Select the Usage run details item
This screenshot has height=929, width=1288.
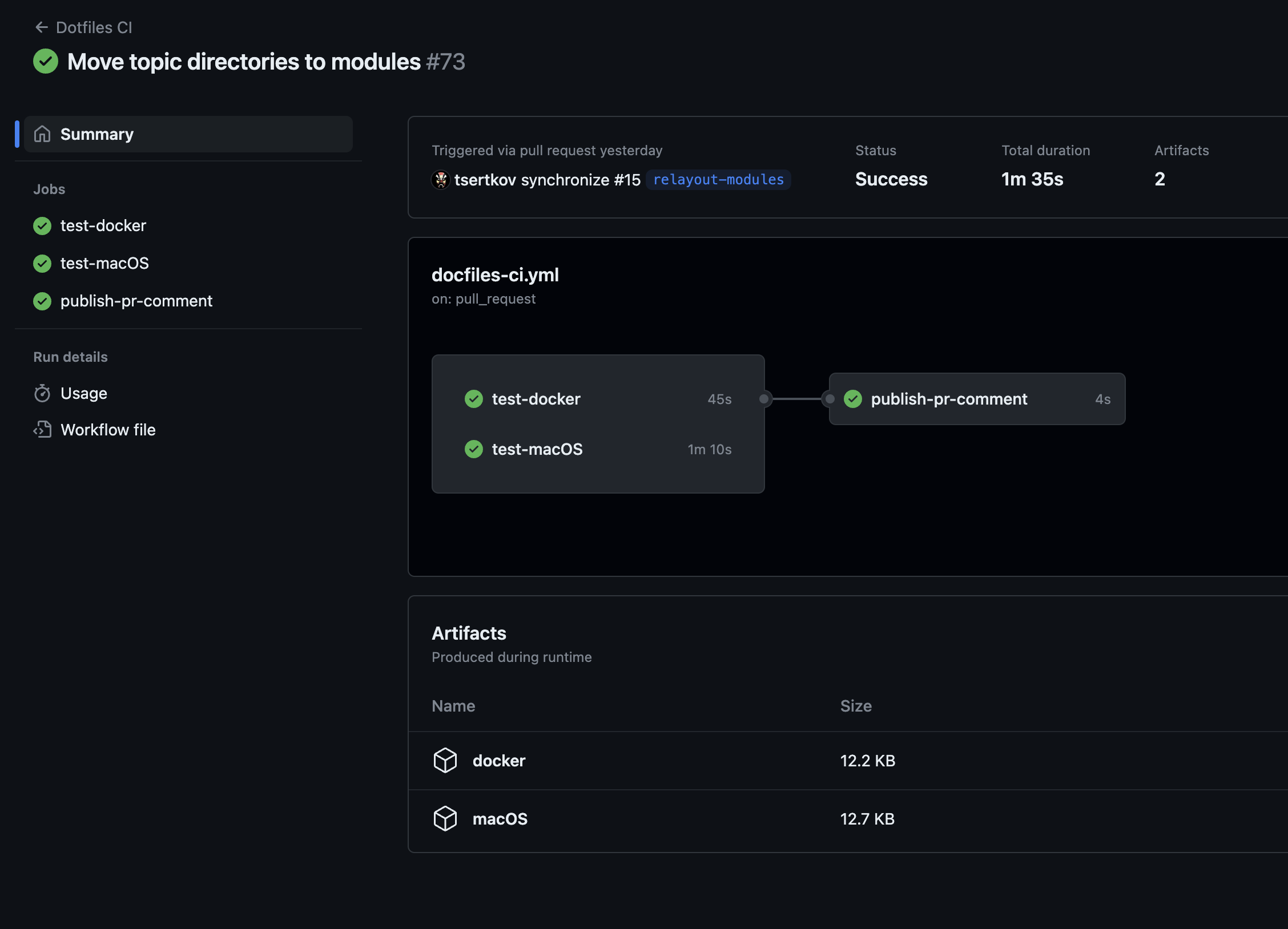point(83,392)
